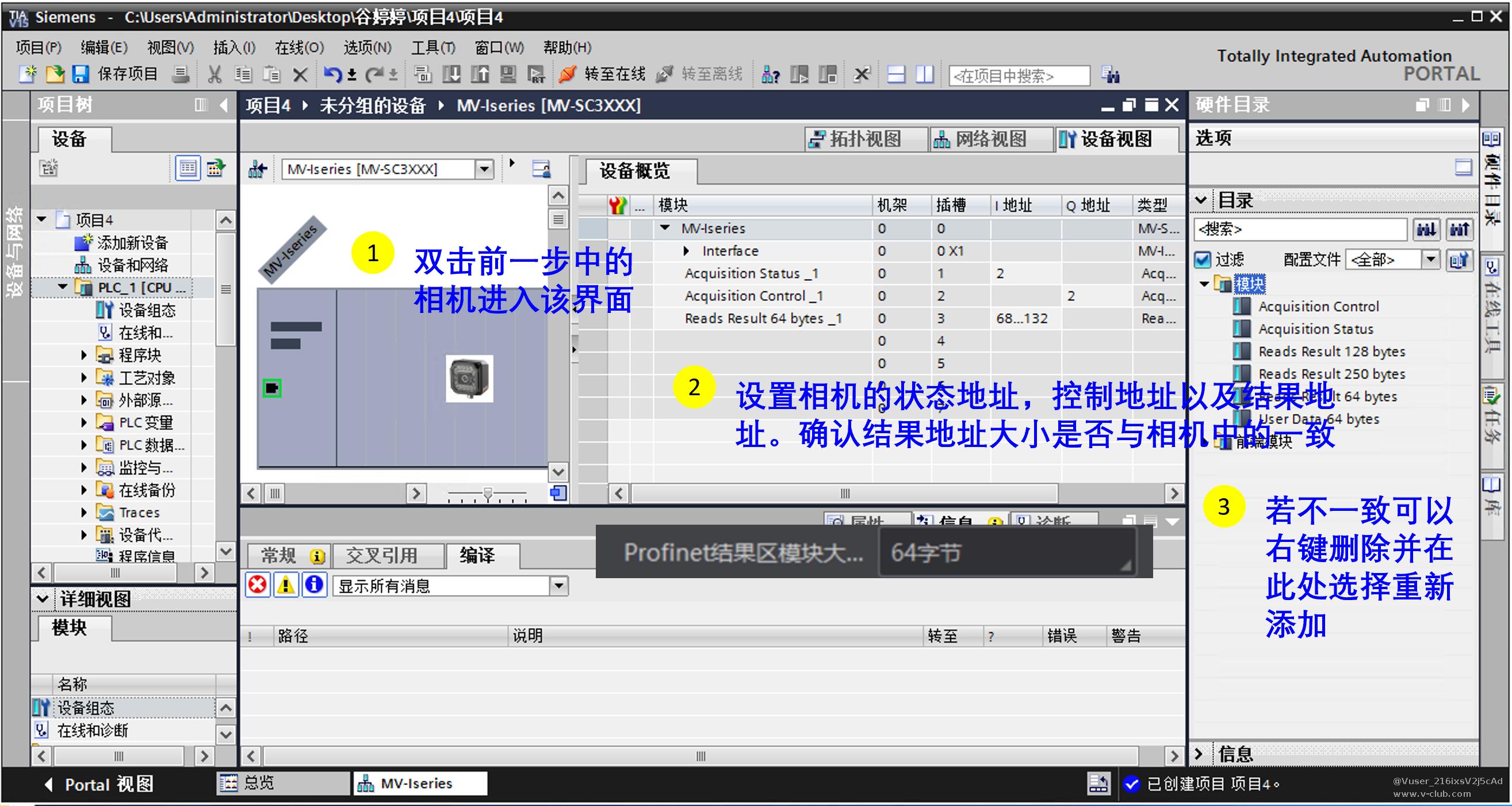Screen dimensions: 1512x806
Task: Split editor space horizontally icon
Action: (x=895, y=75)
